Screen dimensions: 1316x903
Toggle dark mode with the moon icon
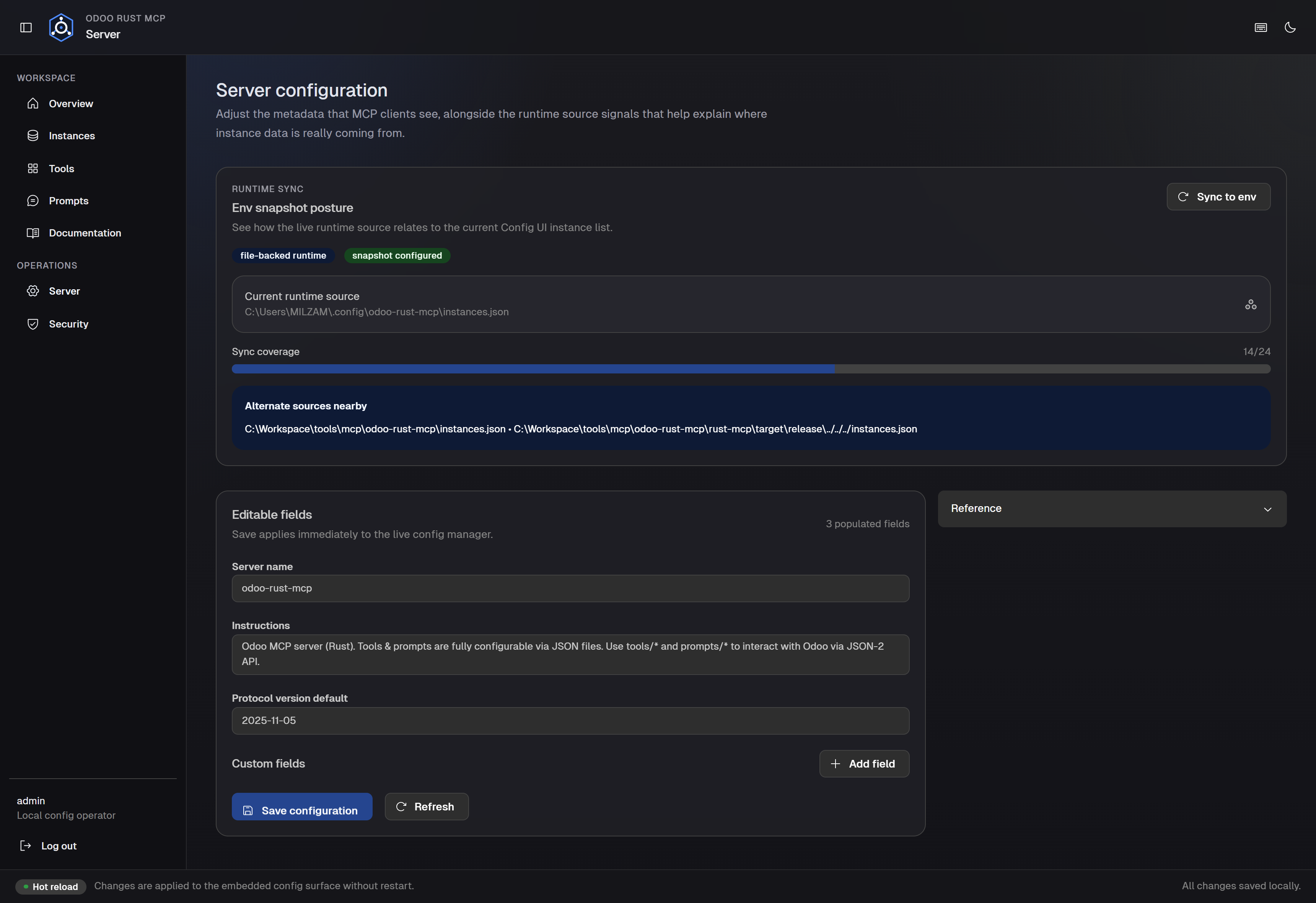(x=1290, y=27)
